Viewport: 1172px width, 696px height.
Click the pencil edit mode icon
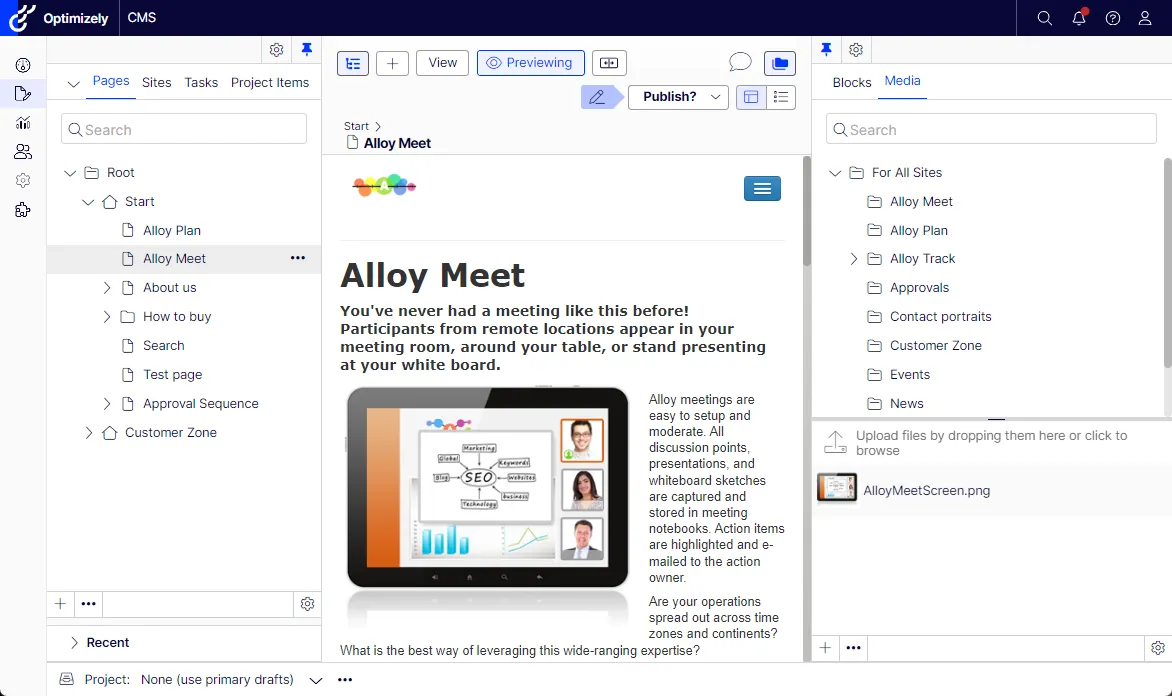[598, 97]
